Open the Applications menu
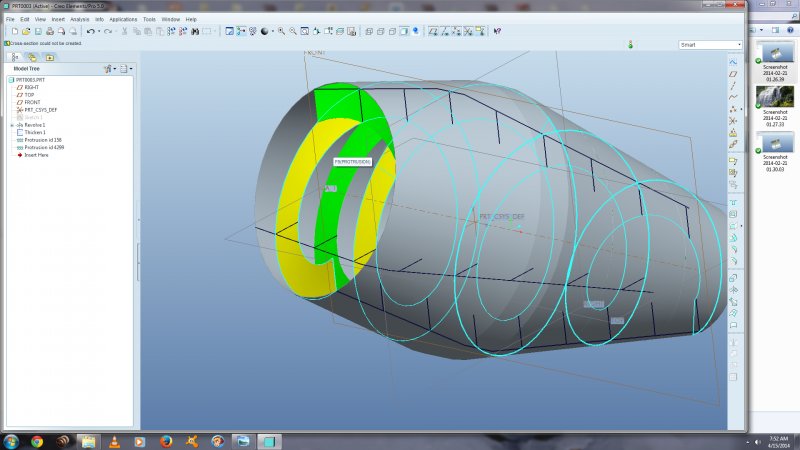The width and height of the screenshot is (800, 450). 123,19
